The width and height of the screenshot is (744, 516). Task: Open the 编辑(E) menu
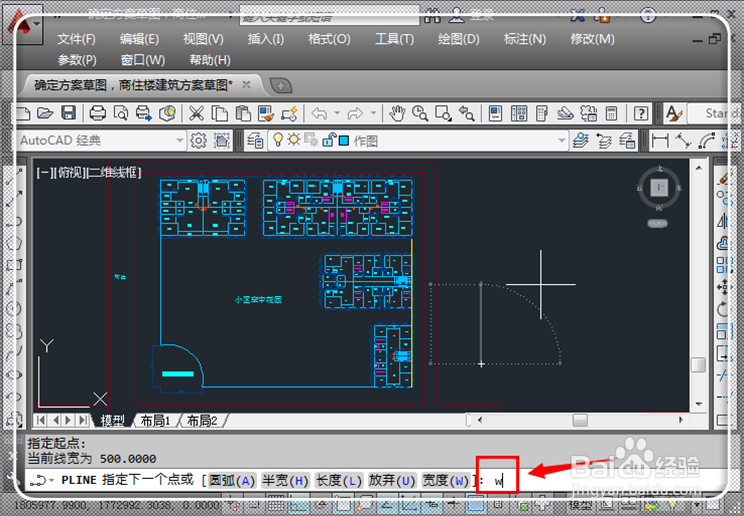pos(139,39)
